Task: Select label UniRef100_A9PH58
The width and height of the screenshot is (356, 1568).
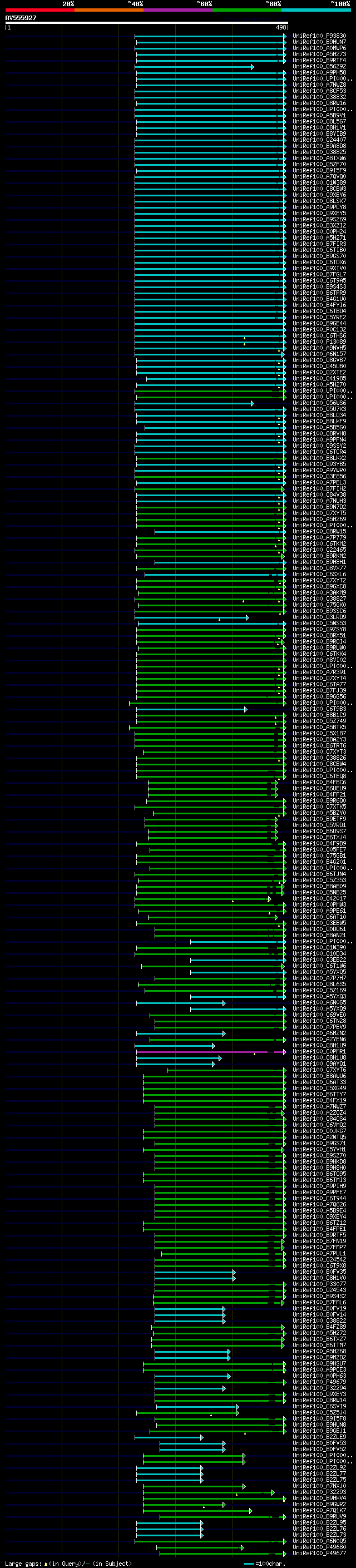Action: 319,72
